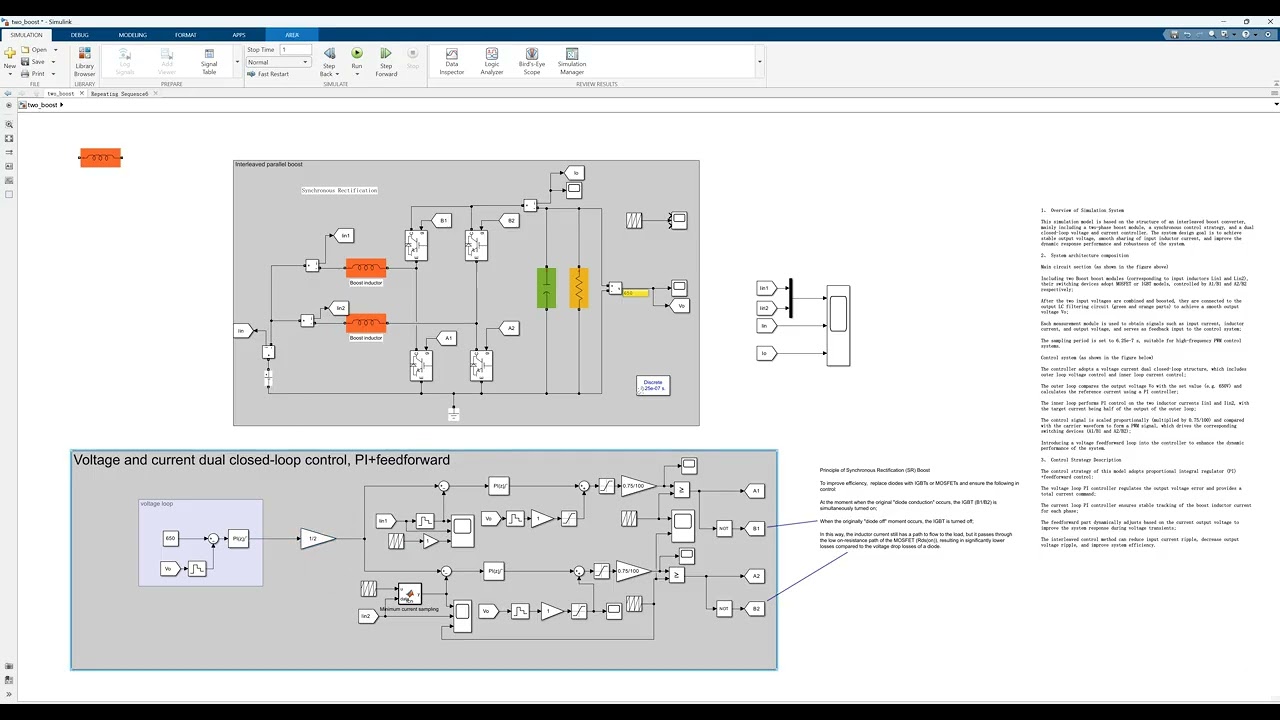Click the A1 Goto block in control area
Screen dimensions: 1280x720
coord(754,491)
